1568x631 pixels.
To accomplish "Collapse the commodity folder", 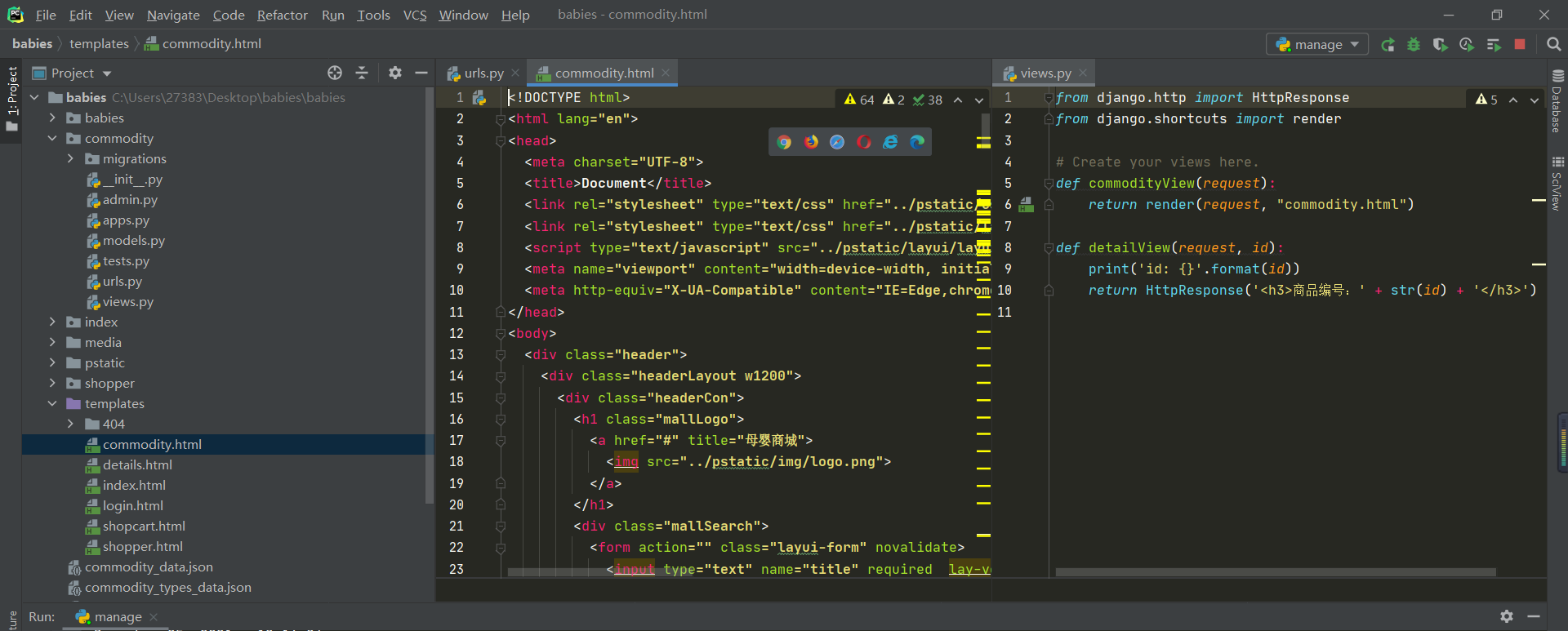I will pyautogui.click(x=52, y=138).
